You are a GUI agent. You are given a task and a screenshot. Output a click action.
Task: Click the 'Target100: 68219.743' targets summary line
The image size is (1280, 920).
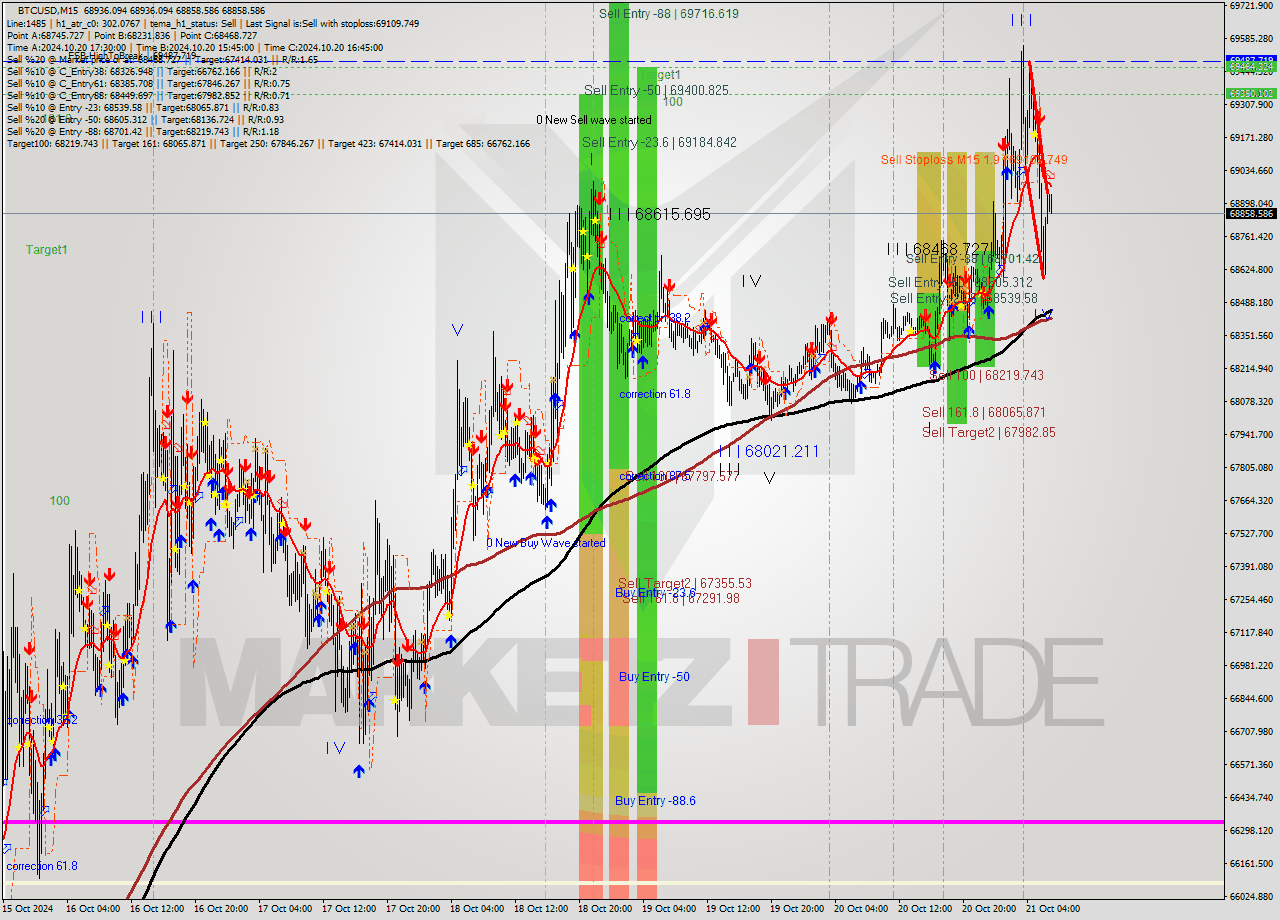(268, 143)
